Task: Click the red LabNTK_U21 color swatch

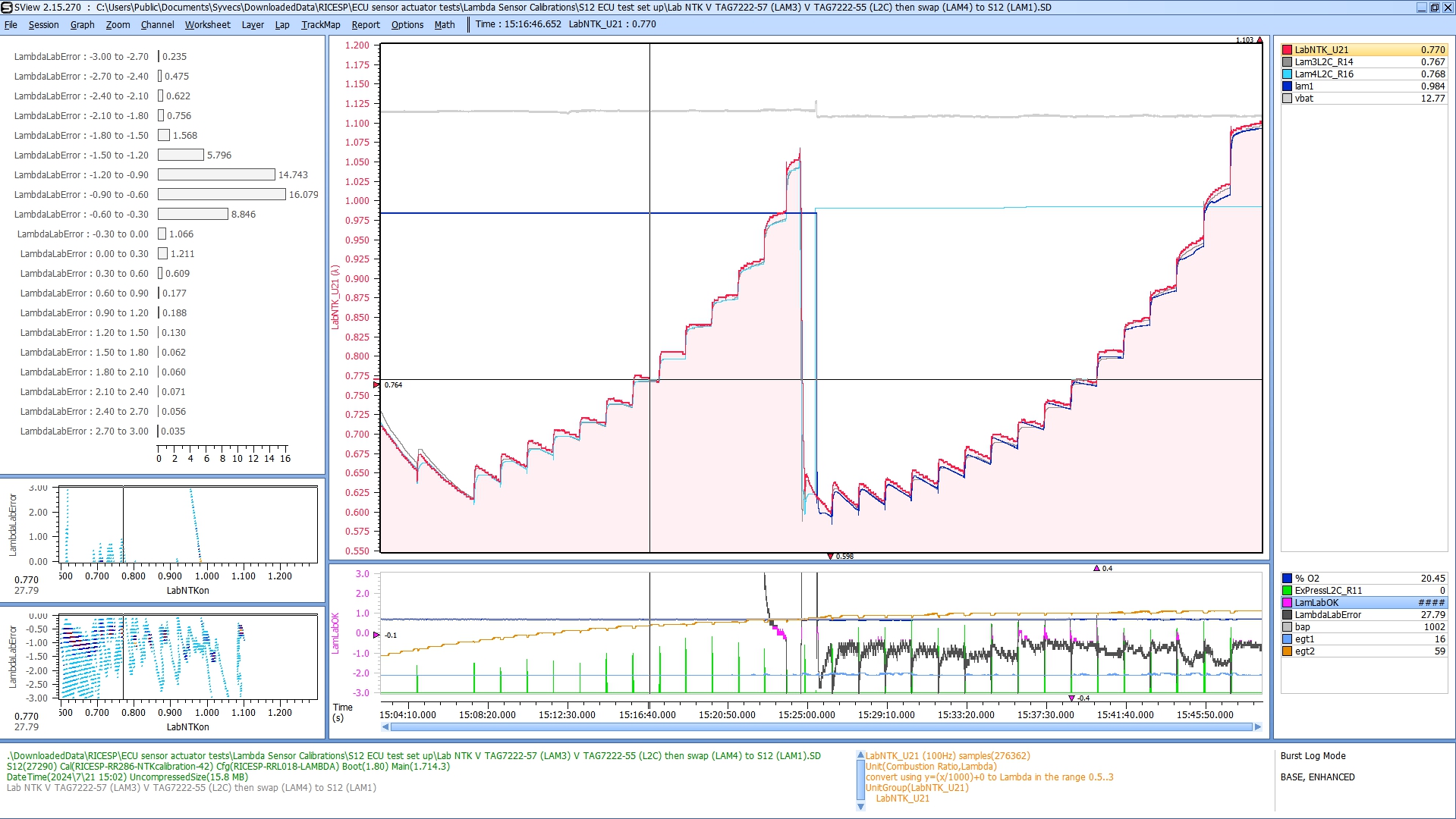Action: (x=1287, y=50)
